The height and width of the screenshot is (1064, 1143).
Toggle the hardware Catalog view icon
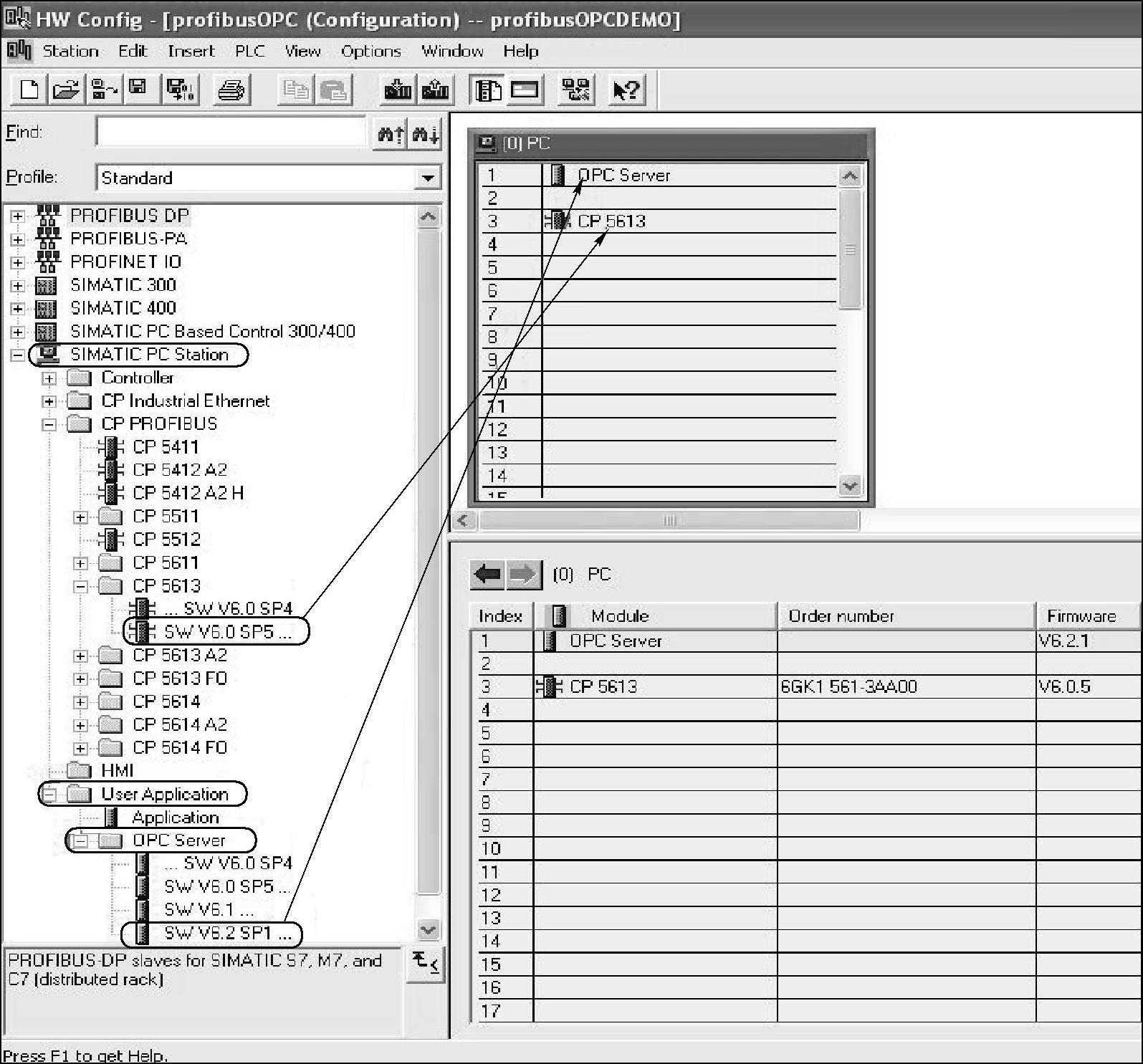[x=488, y=90]
